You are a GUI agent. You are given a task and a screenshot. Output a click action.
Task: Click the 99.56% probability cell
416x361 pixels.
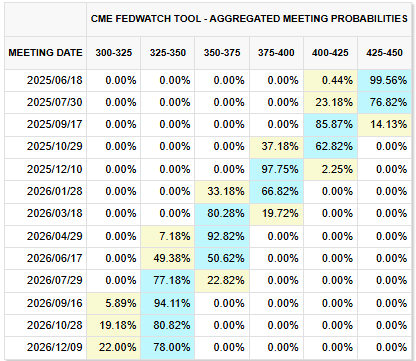[385, 80]
